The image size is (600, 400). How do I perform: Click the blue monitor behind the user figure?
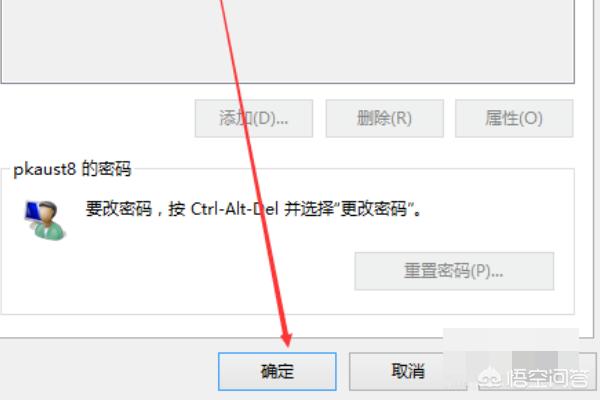pos(31,212)
